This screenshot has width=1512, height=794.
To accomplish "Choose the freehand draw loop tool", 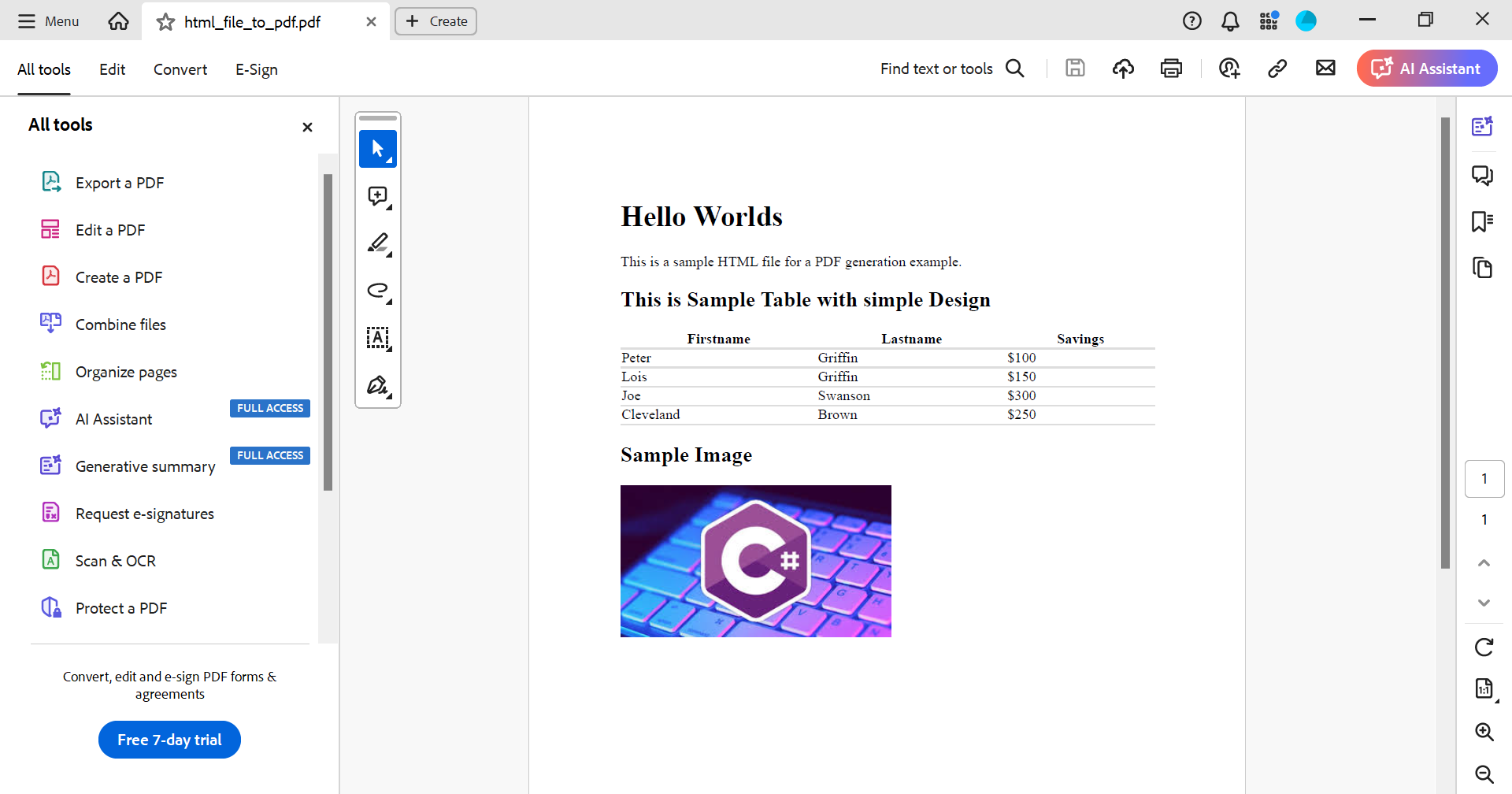I will click(378, 291).
